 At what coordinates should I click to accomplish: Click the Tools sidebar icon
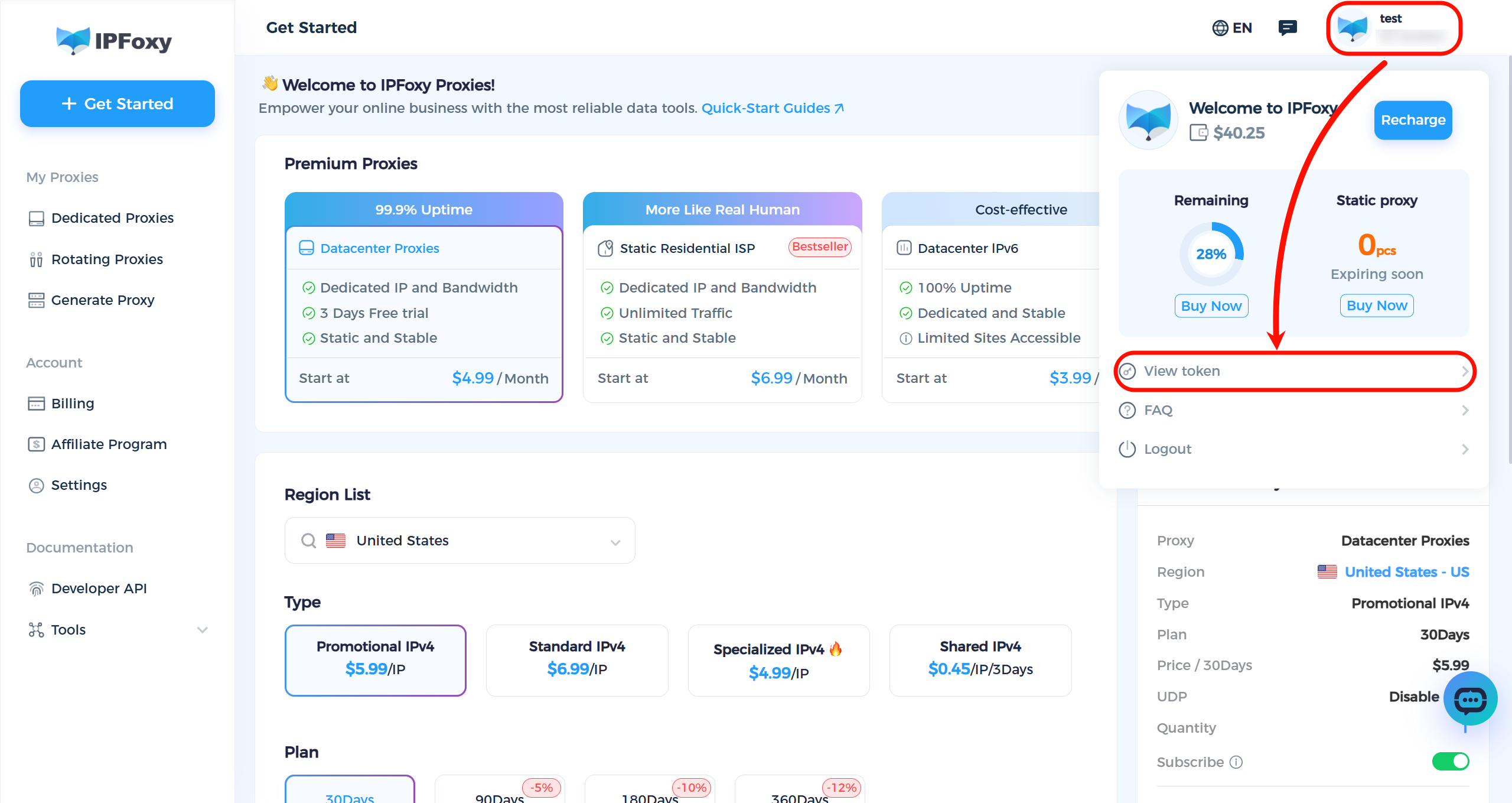pyautogui.click(x=36, y=630)
